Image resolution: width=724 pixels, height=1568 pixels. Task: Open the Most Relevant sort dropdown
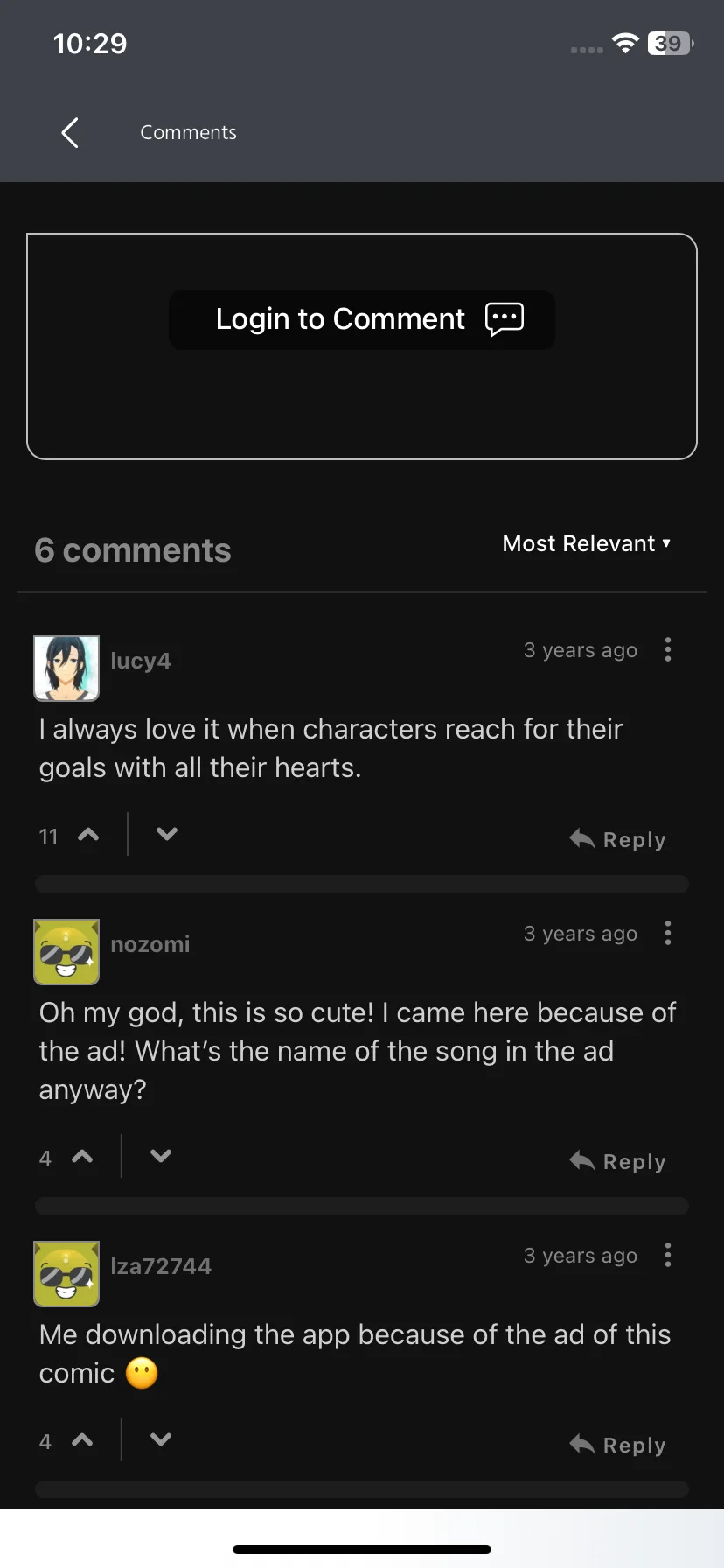click(x=587, y=543)
